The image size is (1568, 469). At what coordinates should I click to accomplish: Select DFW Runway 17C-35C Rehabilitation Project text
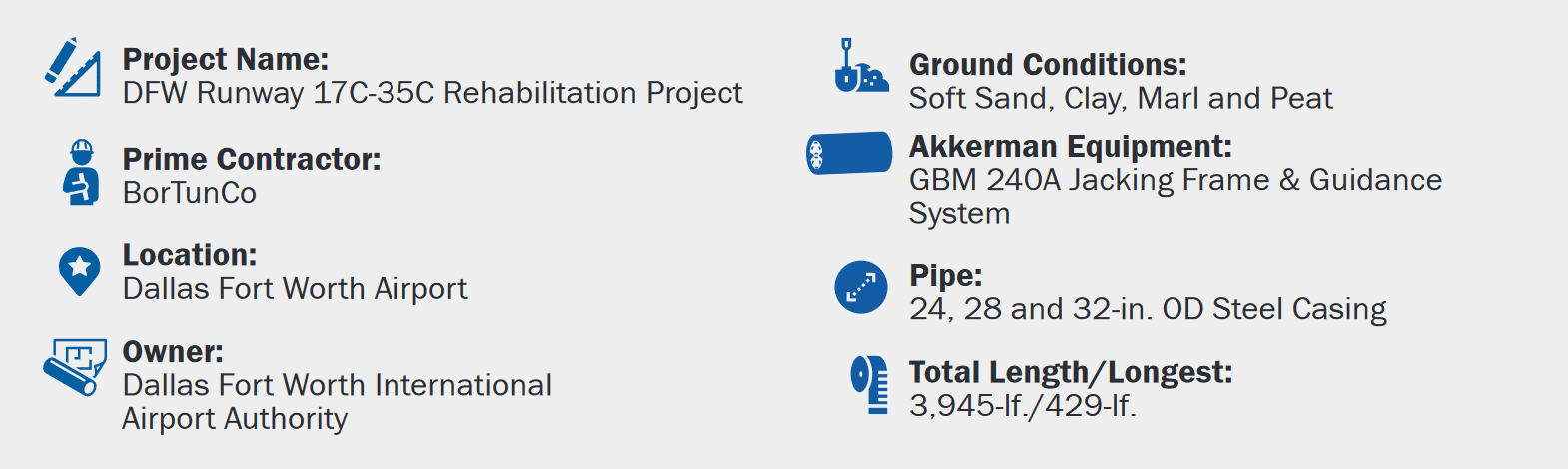click(432, 93)
